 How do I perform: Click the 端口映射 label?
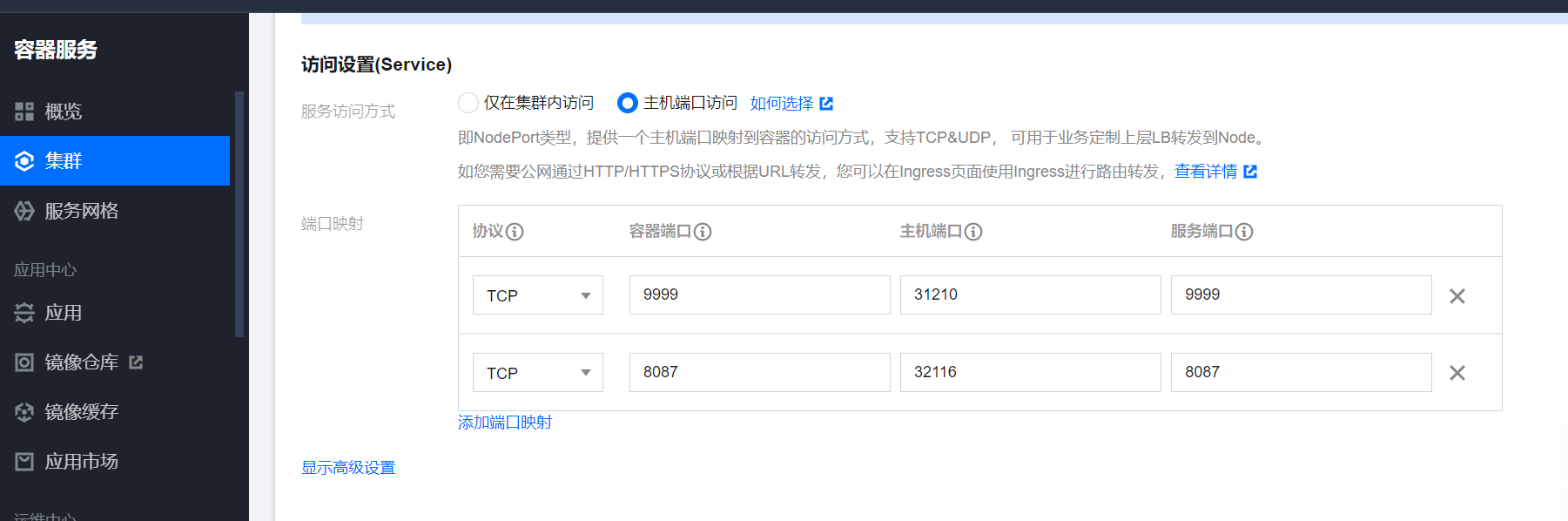(x=333, y=224)
